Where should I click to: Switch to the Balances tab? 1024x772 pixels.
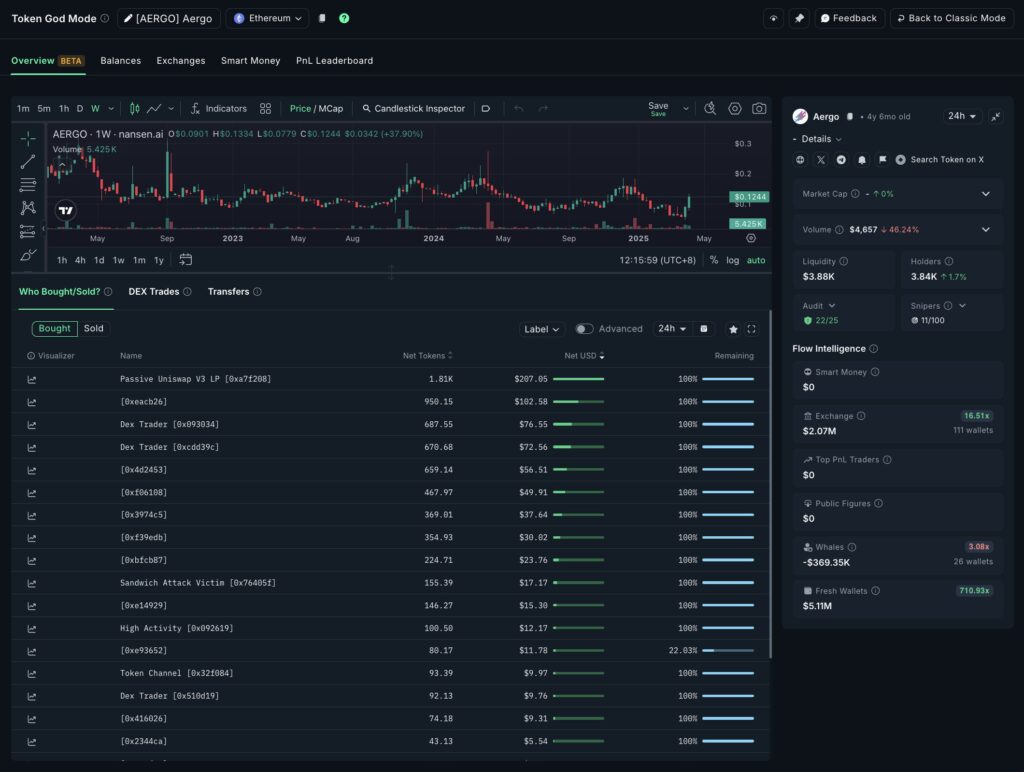(x=120, y=61)
